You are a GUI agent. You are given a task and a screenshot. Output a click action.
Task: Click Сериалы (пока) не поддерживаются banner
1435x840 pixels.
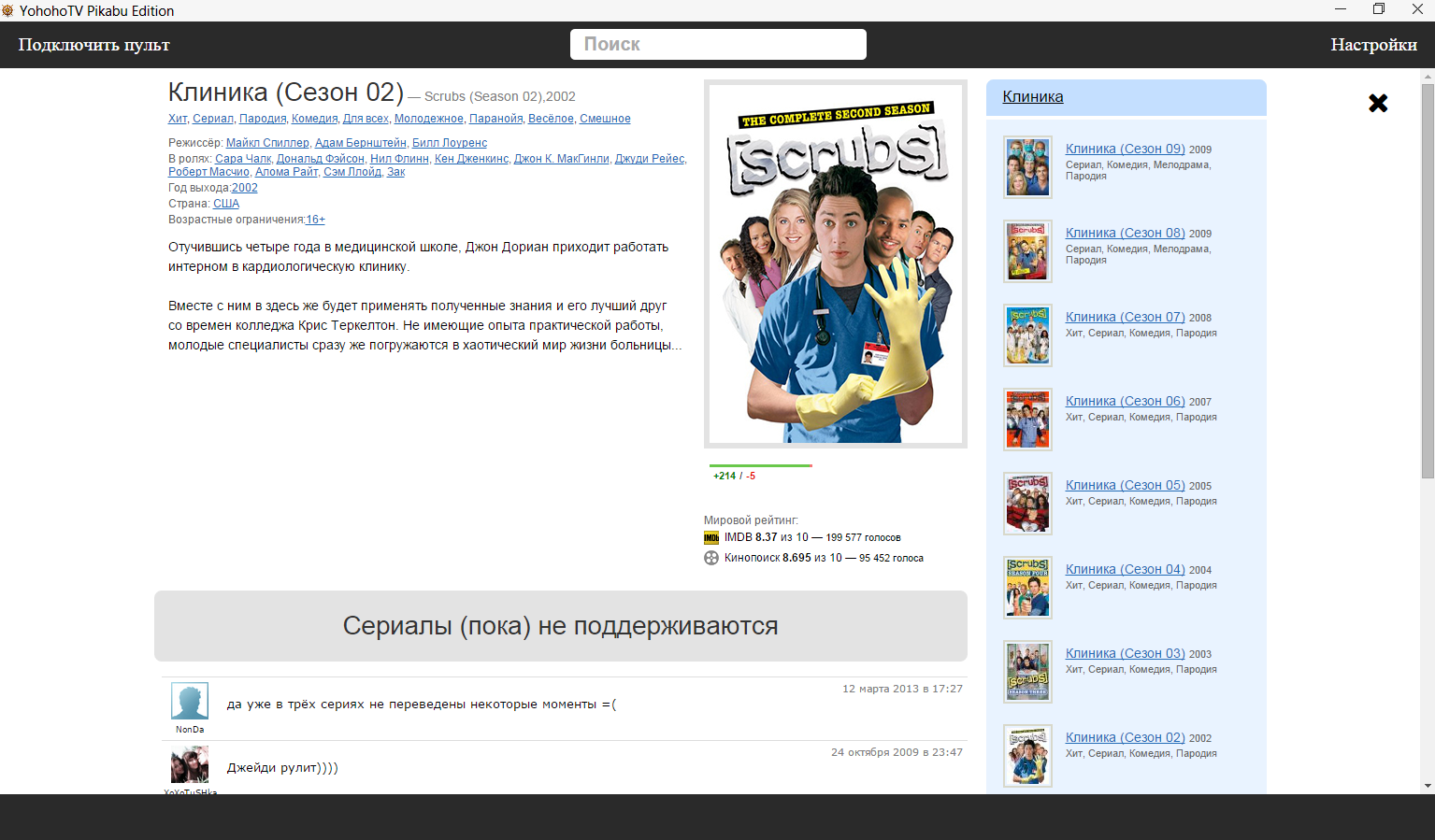561,626
